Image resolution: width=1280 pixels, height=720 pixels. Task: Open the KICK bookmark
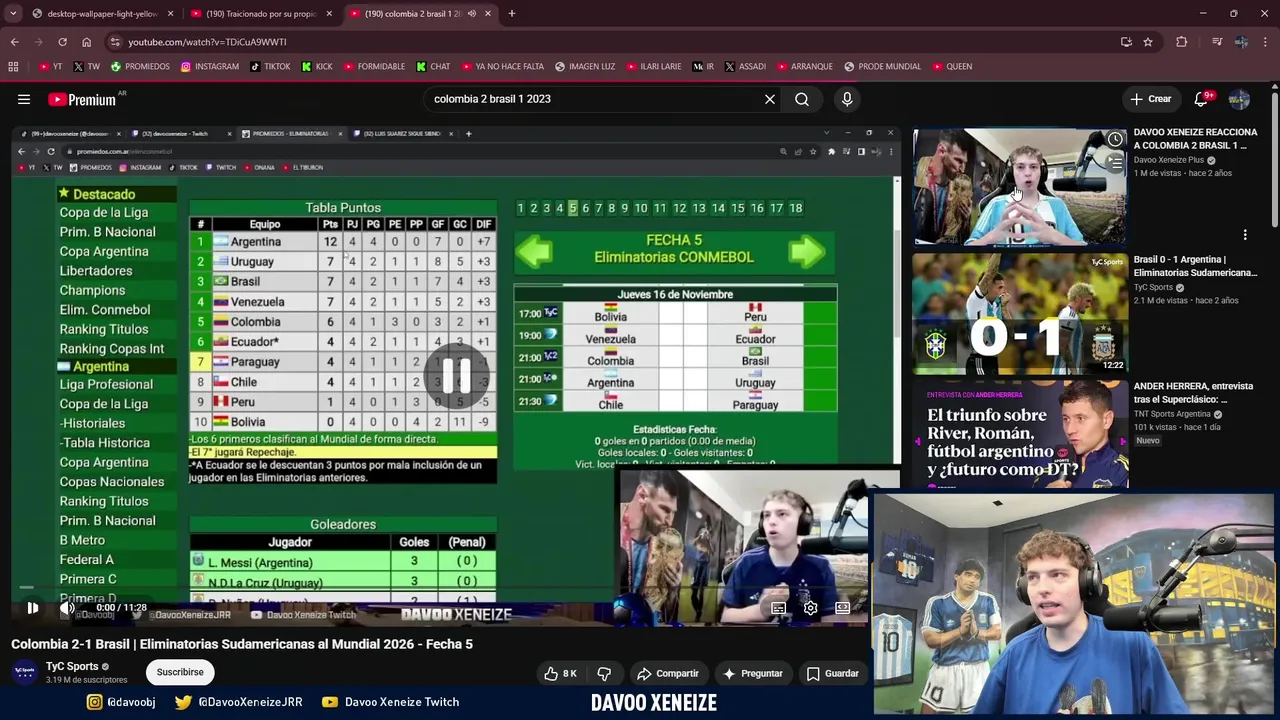point(316,67)
